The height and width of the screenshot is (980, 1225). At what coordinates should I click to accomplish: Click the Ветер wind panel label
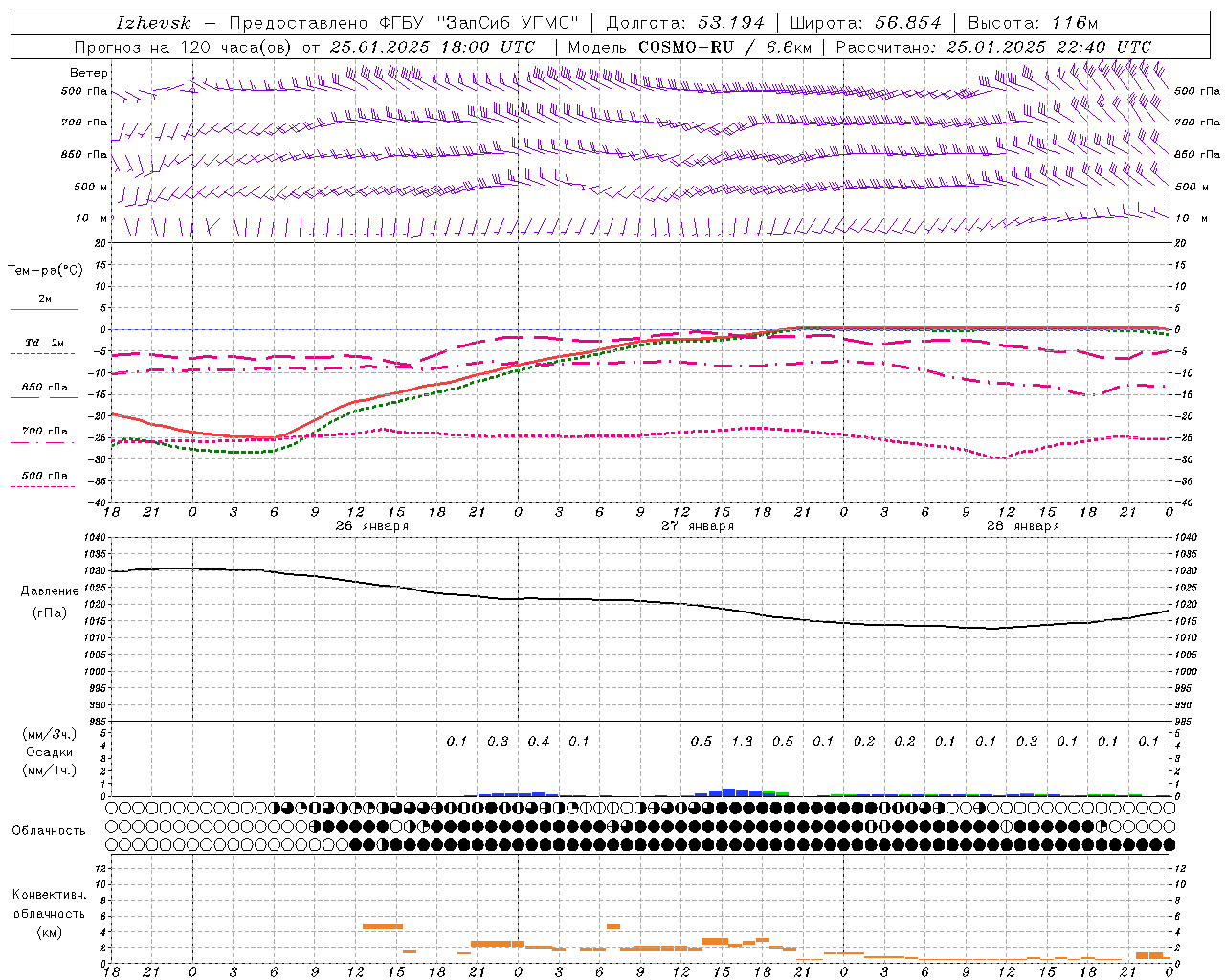88,73
